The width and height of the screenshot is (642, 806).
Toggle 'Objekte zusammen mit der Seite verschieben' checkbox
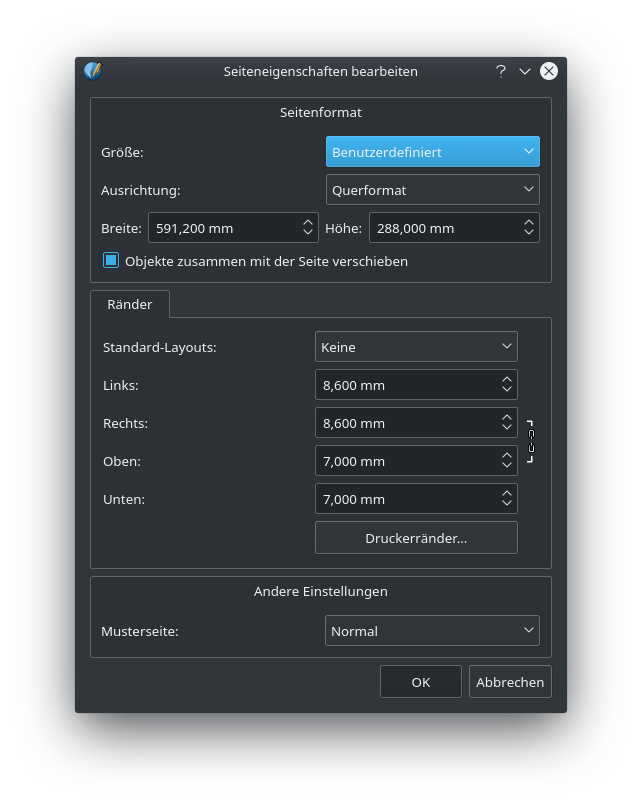[111, 261]
